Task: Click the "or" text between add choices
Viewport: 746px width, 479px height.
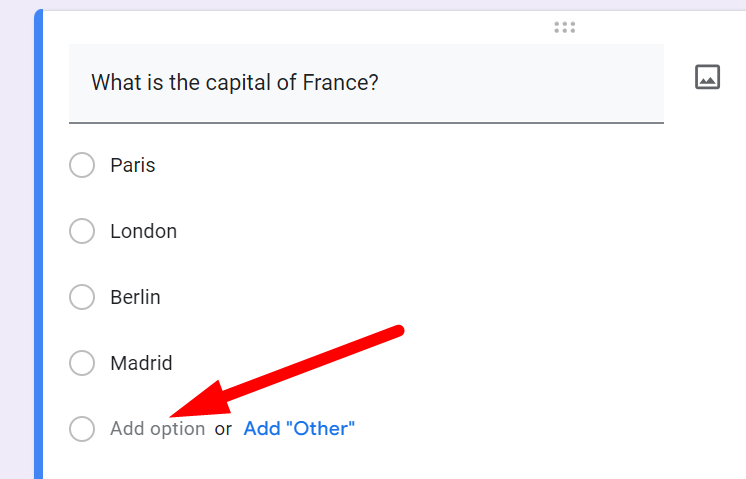Action: pyautogui.click(x=223, y=429)
